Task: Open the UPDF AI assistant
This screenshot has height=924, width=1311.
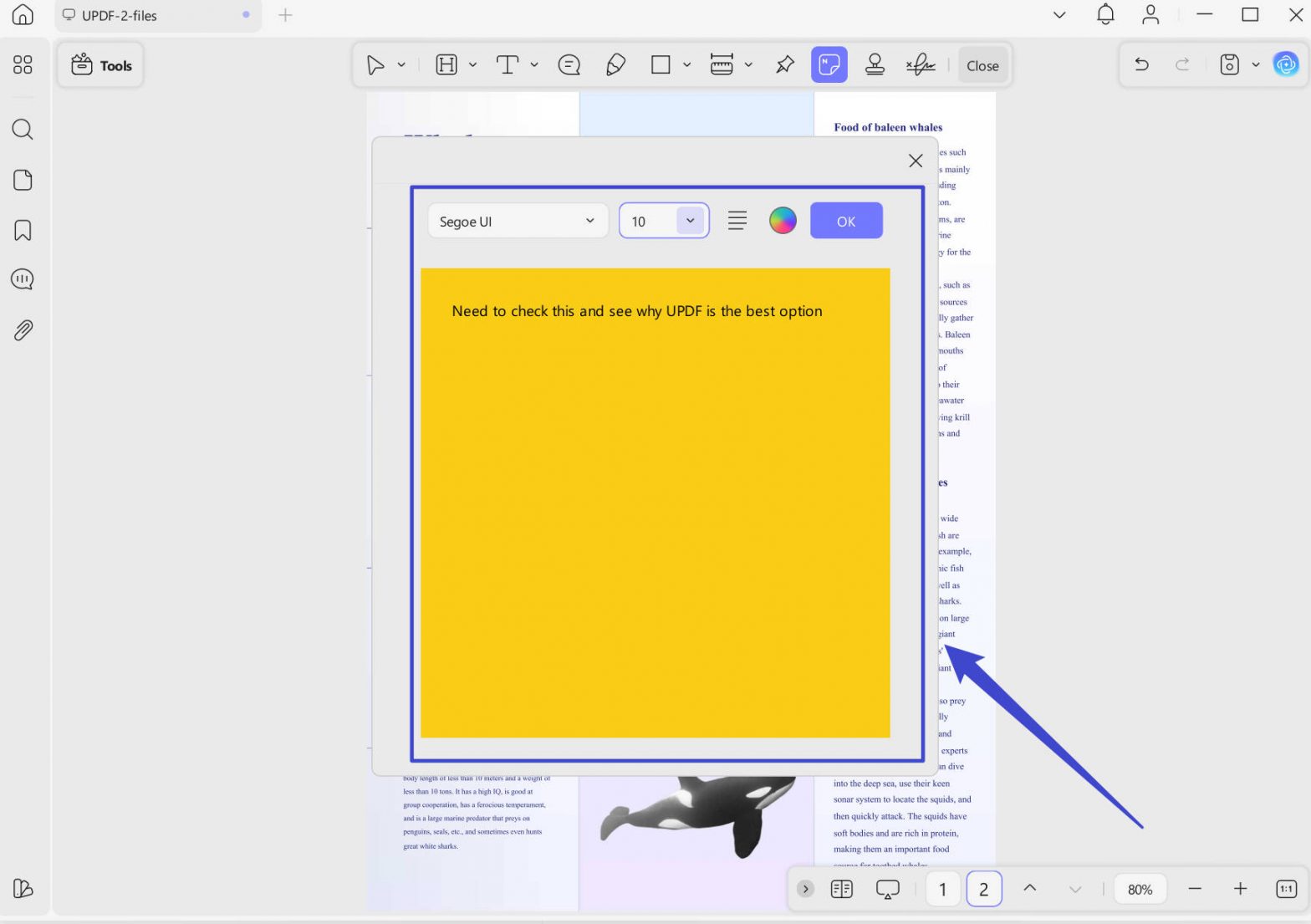Action: (1286, 64)
